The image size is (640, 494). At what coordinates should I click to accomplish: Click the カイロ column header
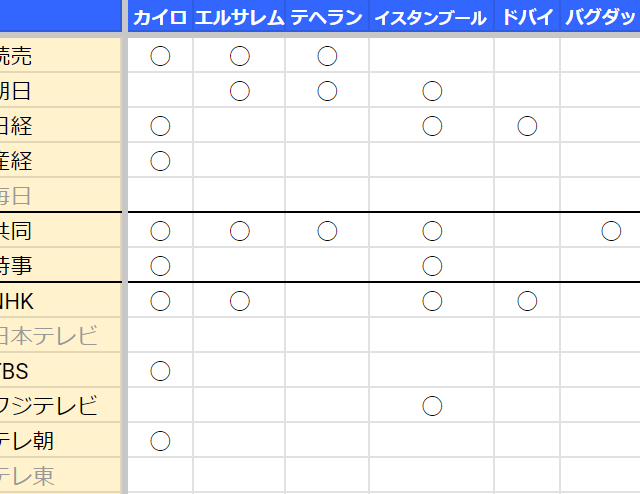tap(160, 18)
